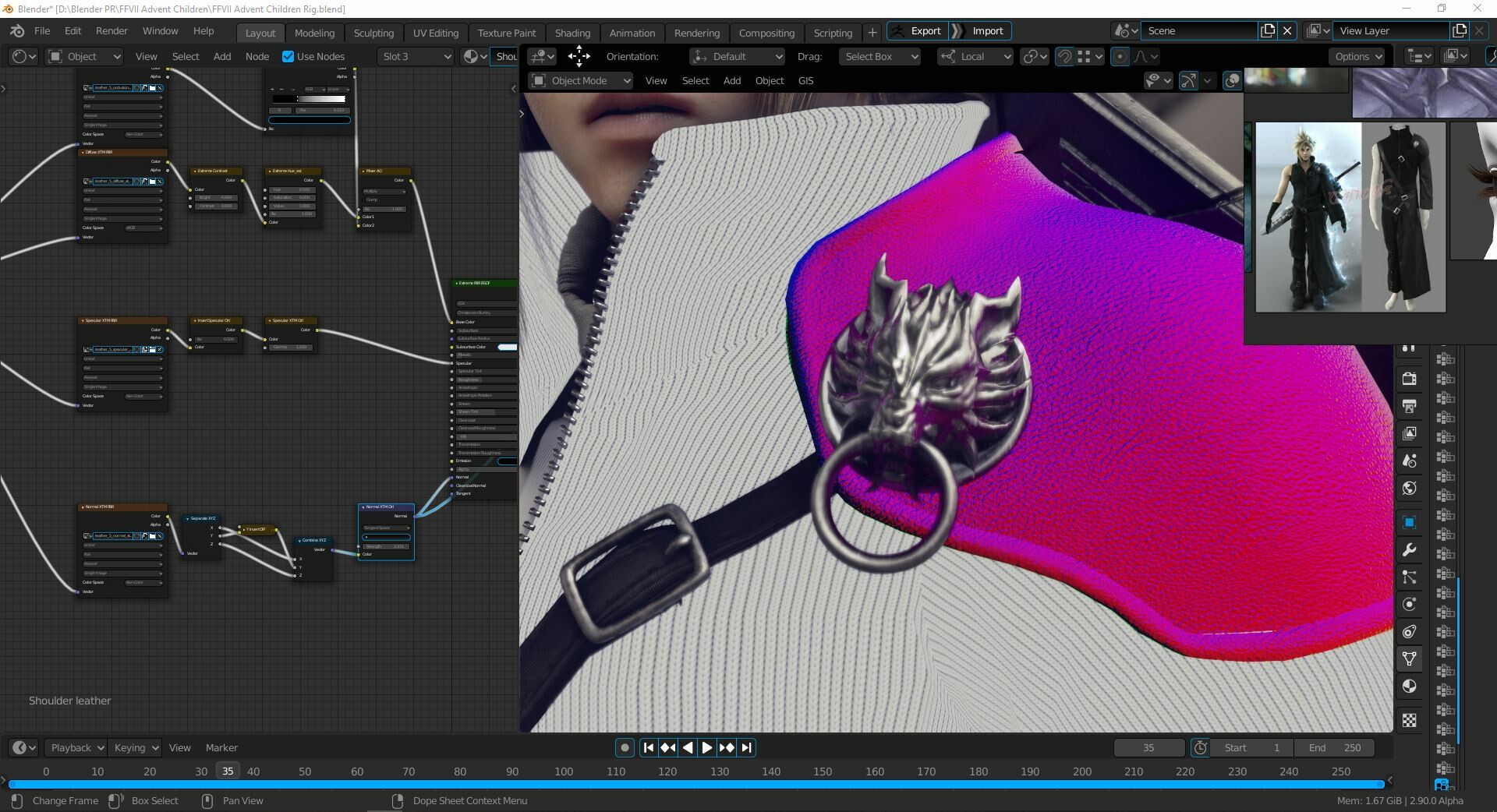Open the Drag Select Box dropdown
1497x812 pixels.
coord(879,56)
